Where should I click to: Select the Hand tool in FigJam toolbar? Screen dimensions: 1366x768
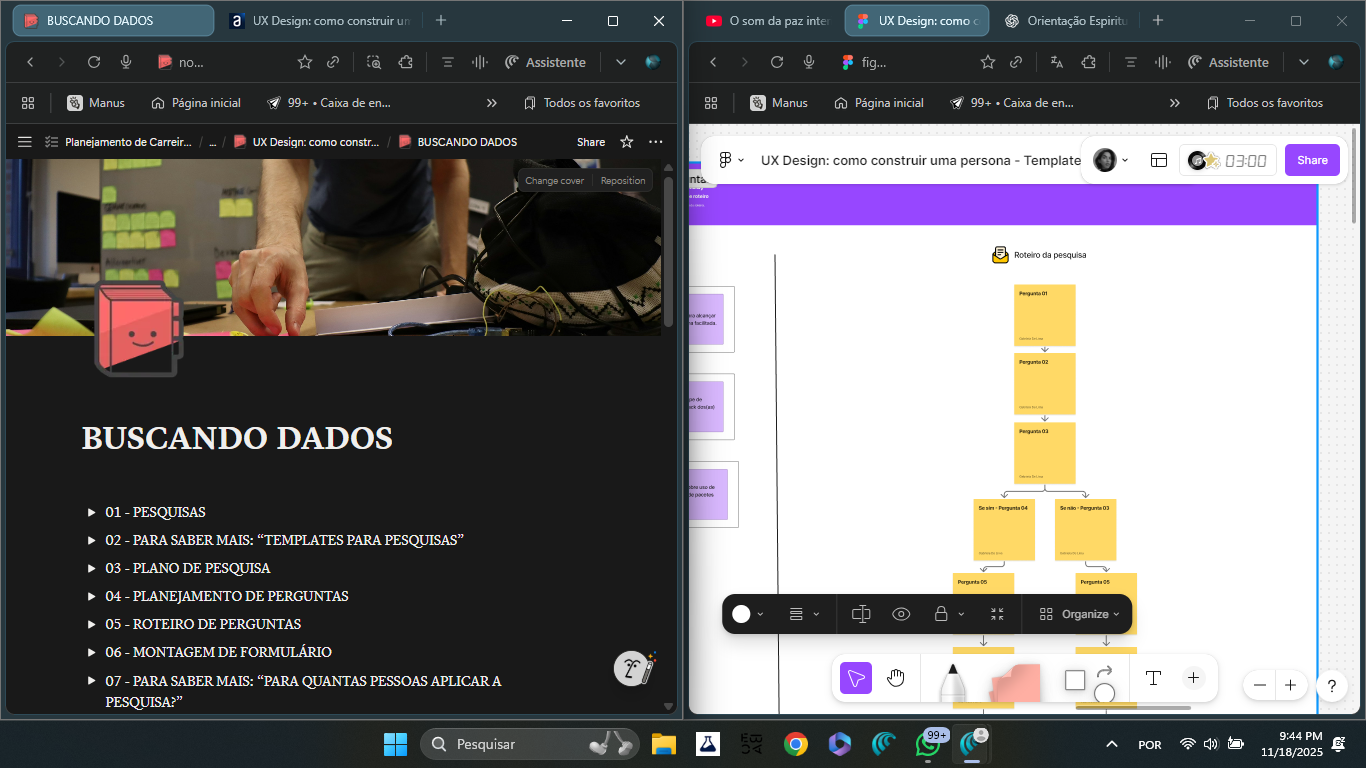(x=896, y=678)
